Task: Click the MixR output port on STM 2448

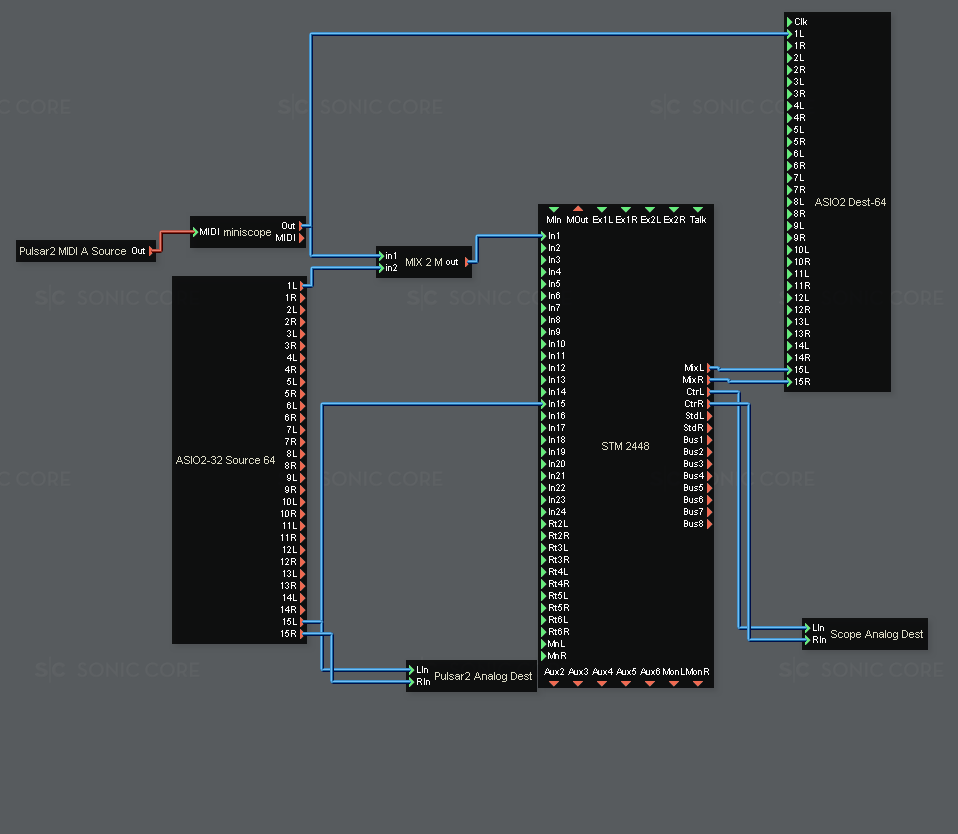Action: (x=709, y=380)
